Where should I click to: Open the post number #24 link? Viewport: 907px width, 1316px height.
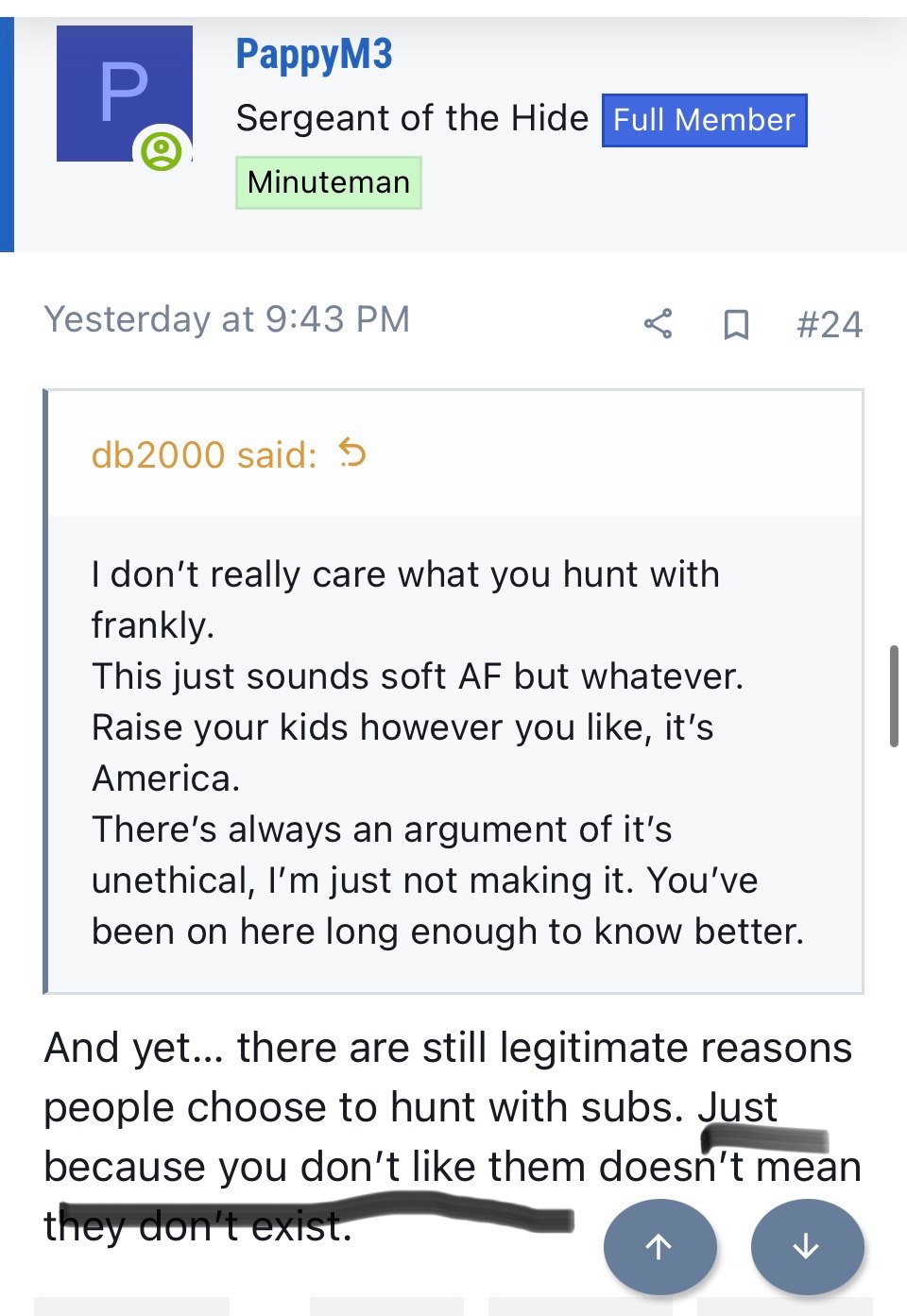coord(829,325)
